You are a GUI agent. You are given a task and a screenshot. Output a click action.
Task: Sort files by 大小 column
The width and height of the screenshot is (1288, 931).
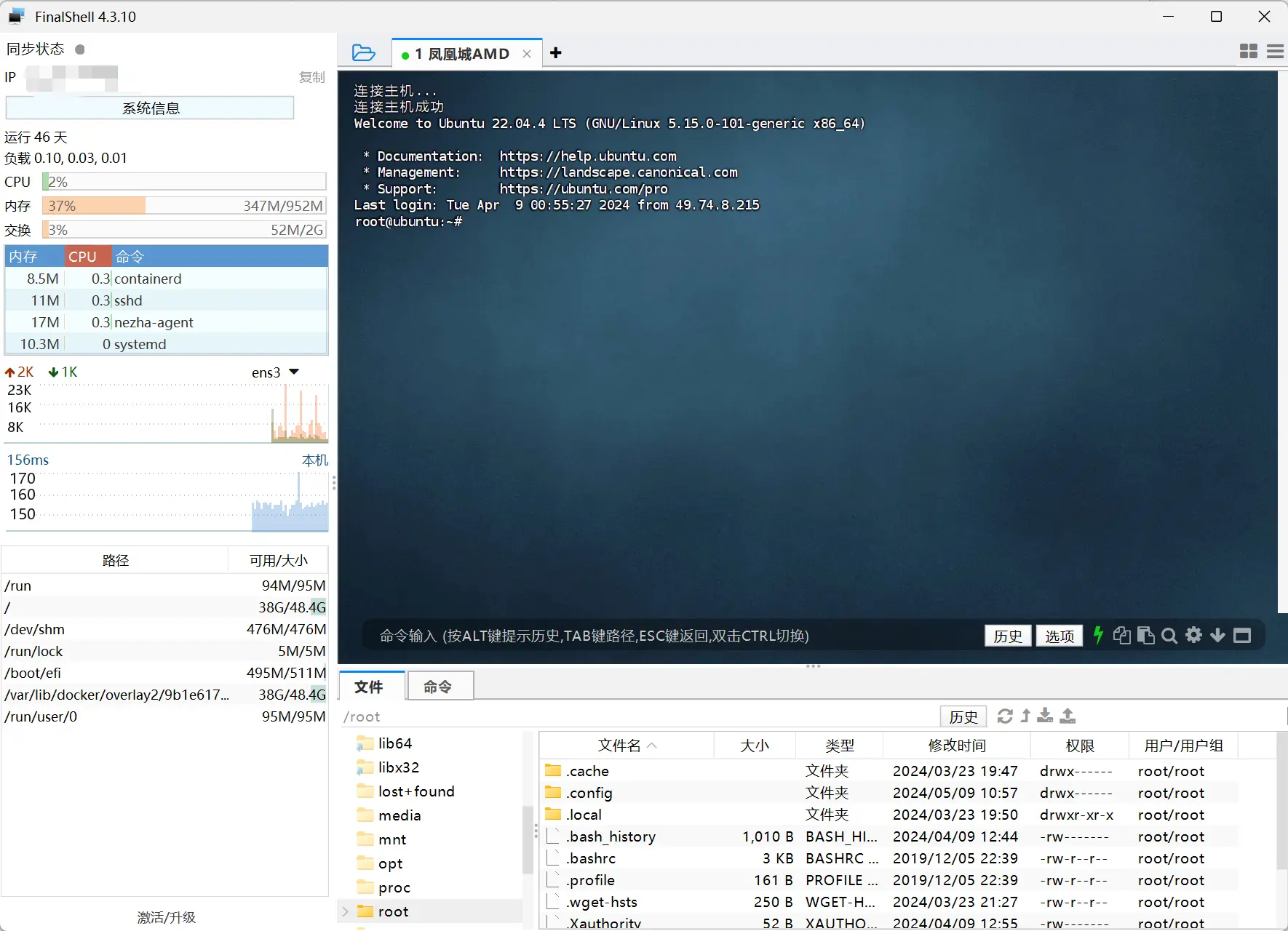point(755,746)
